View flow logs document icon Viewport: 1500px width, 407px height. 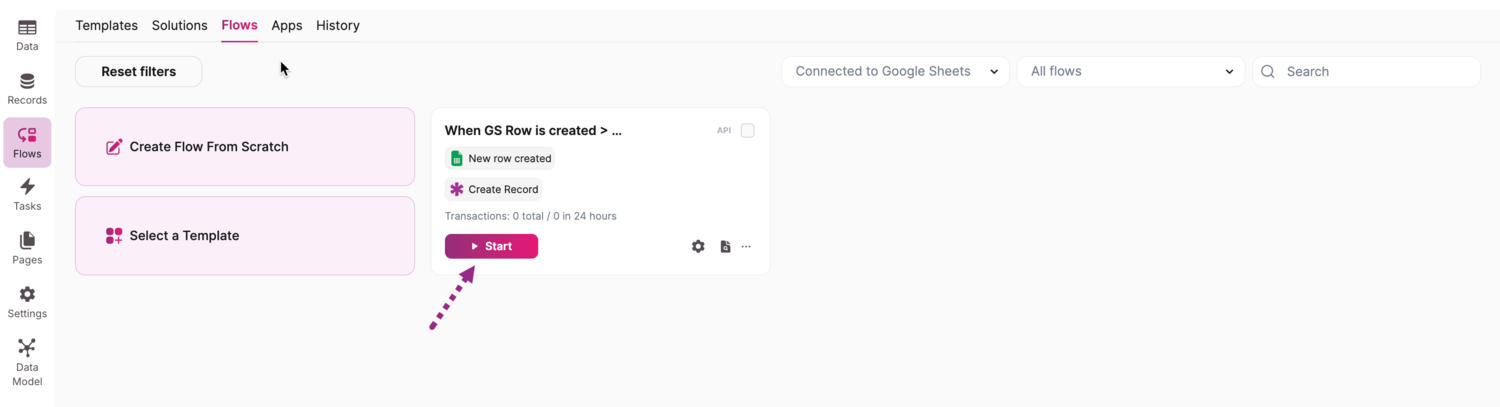tap(725, 246)
